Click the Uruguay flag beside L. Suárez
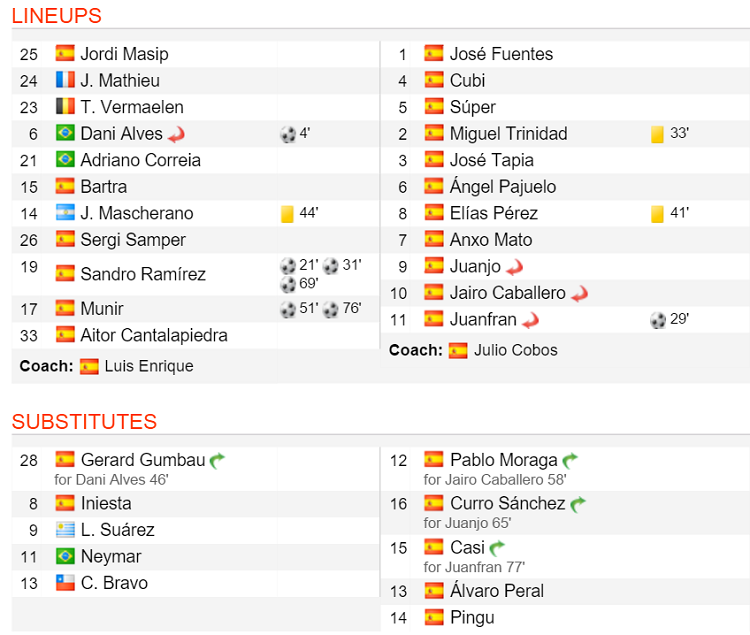This screenshot has width=750, height=635. pos(65,530)
